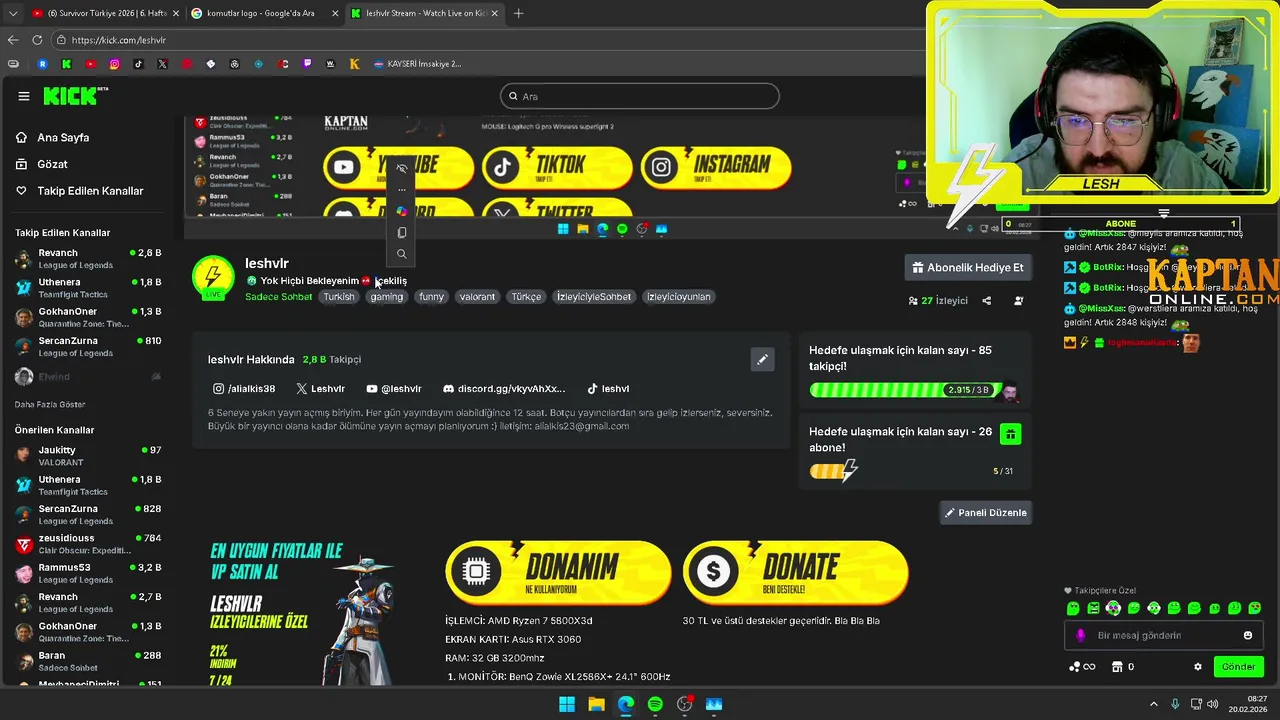Screen dimensions: 1280x720
Task: Open the discord.gg invite link
Action: tap(504, 388)
